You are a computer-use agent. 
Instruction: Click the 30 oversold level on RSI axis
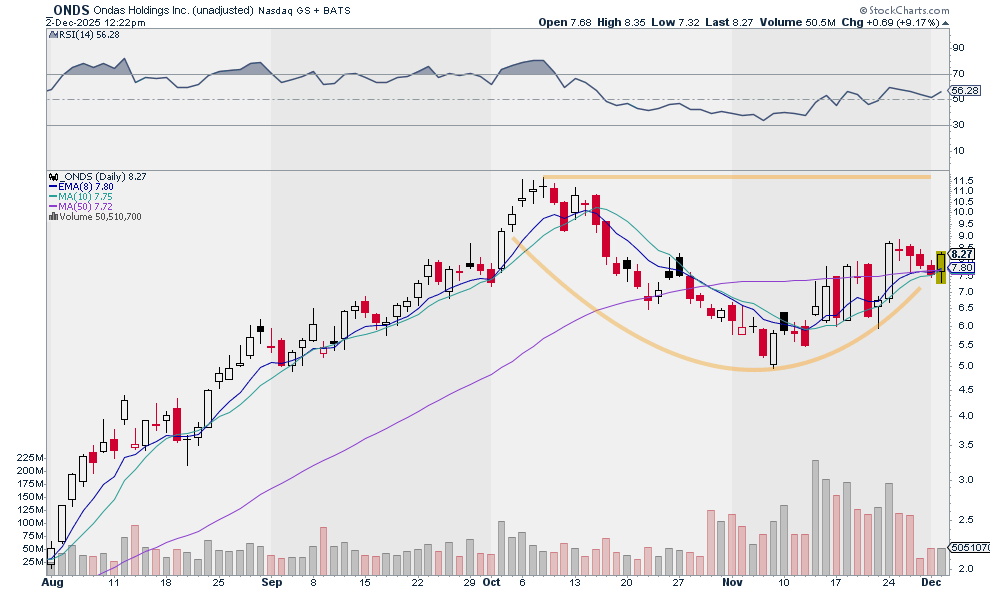point(958,125)
